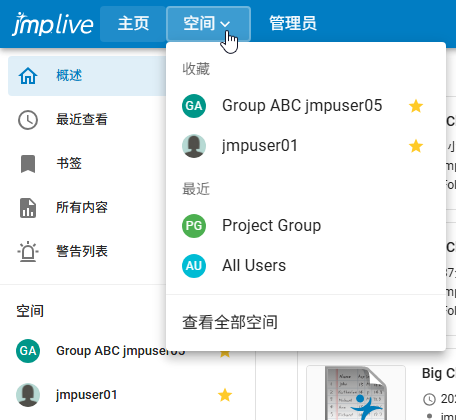Click the home icon beside 概述
The width and height of the screenshot is (456, 420).
pos(28,76)
